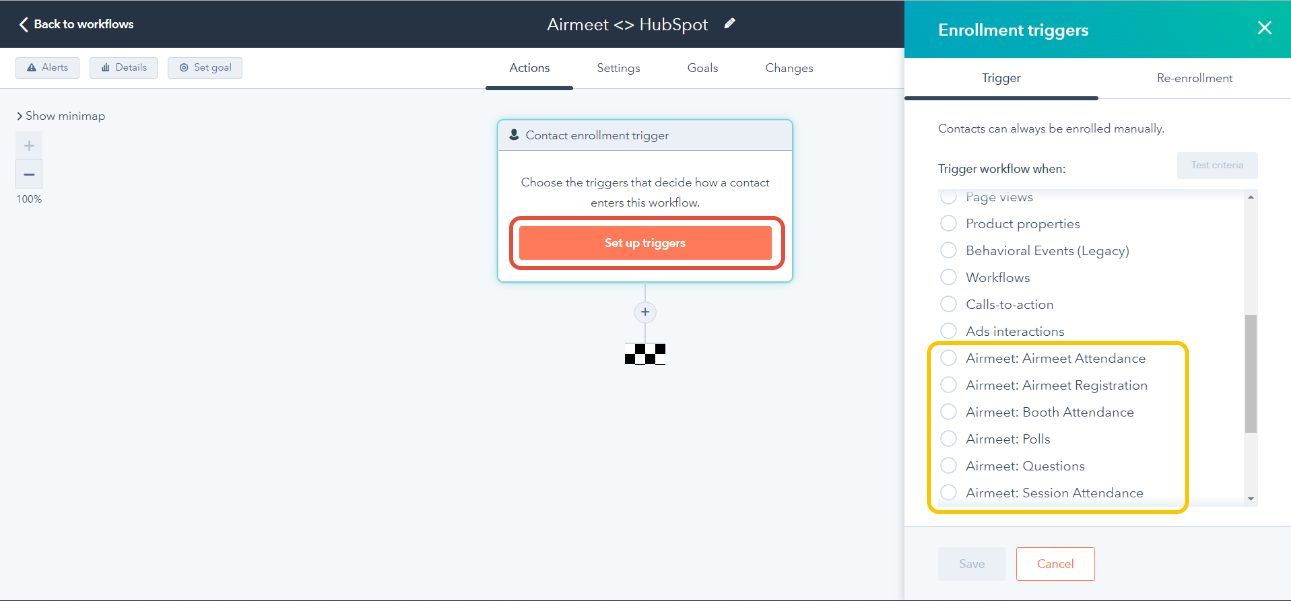Zoom out with minus button
1291x601 pixels.
pyautogui.click(x=29, y=175)
